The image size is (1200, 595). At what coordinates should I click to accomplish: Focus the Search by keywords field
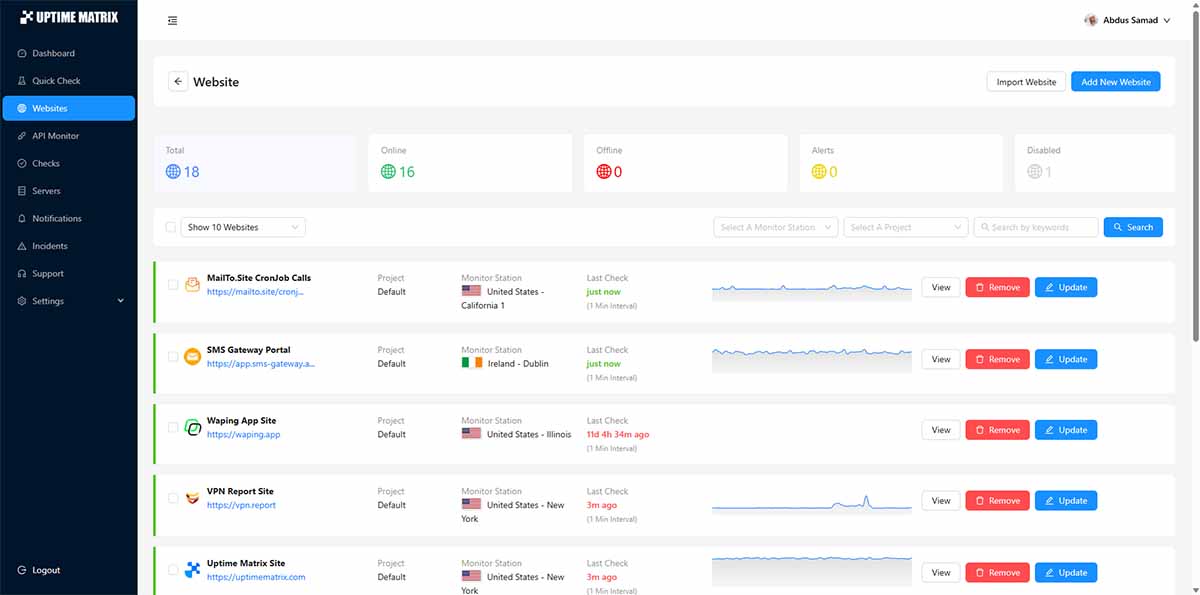coord(1036,227)
